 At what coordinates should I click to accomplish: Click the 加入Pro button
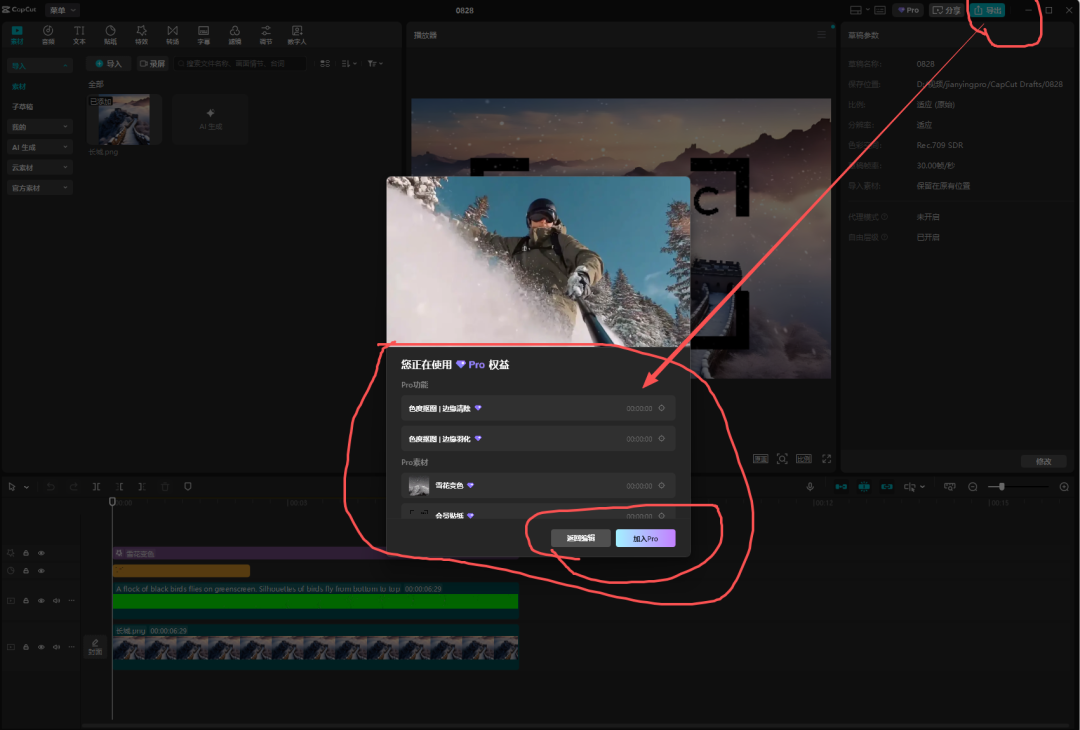pos(645,538)
